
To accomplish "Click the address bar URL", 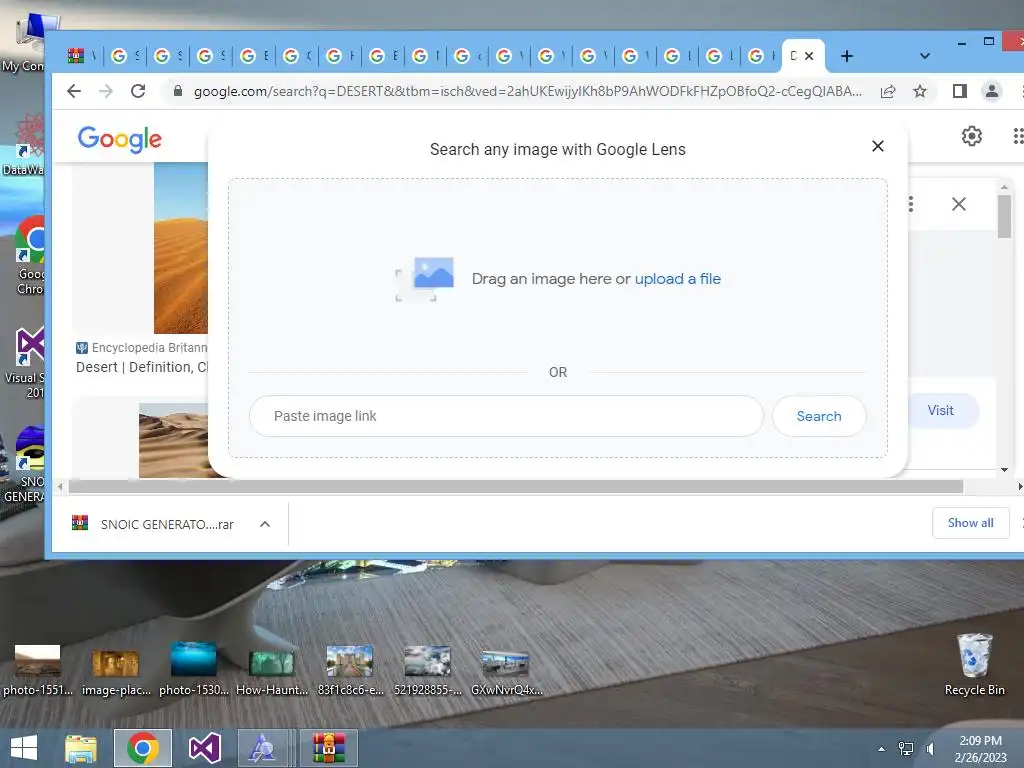I will [528, 91].
